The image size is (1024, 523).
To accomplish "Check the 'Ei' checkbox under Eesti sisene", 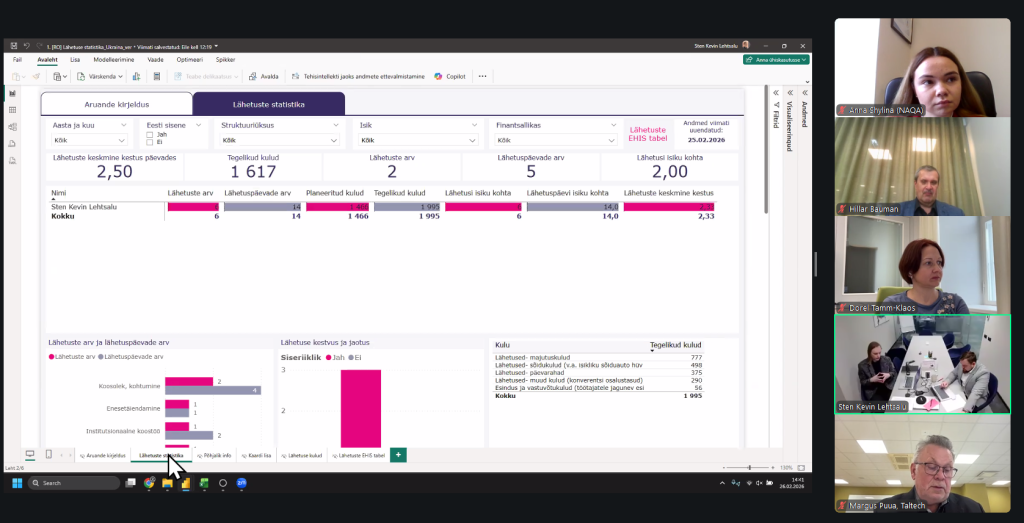I will [x=150, y=142].
